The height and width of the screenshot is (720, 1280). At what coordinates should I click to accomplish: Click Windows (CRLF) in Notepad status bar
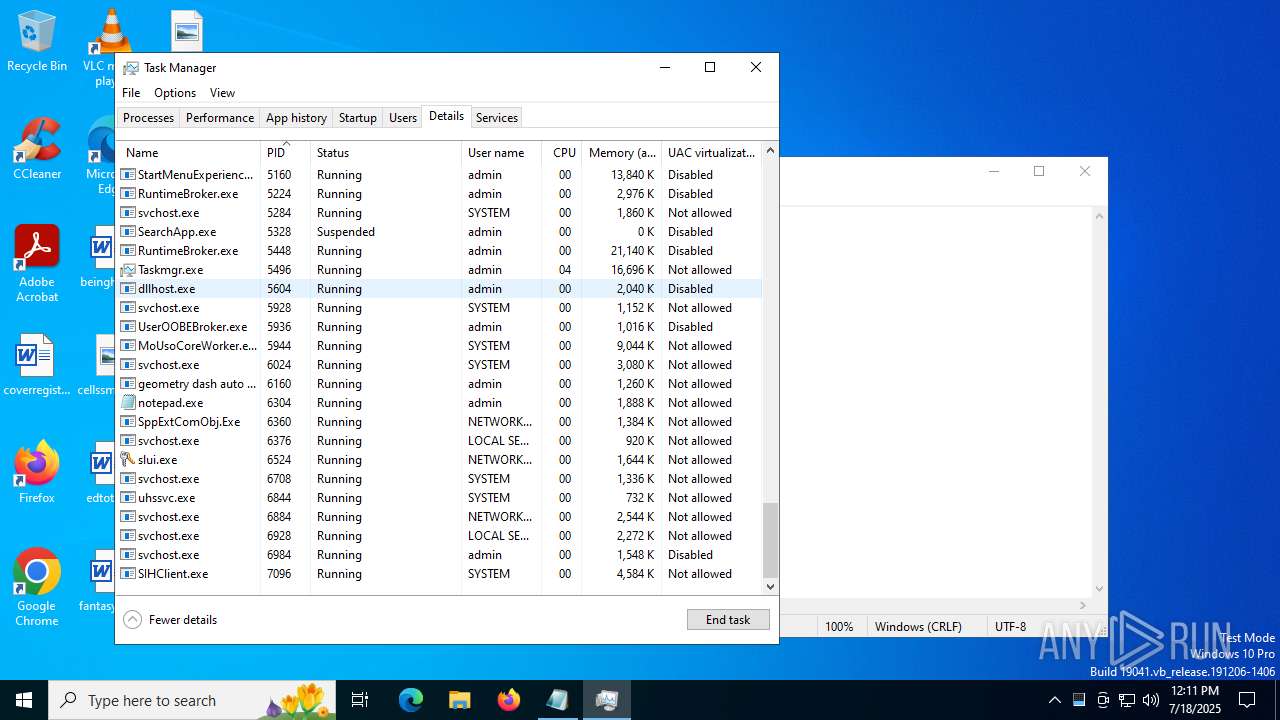tap(918, 627)
